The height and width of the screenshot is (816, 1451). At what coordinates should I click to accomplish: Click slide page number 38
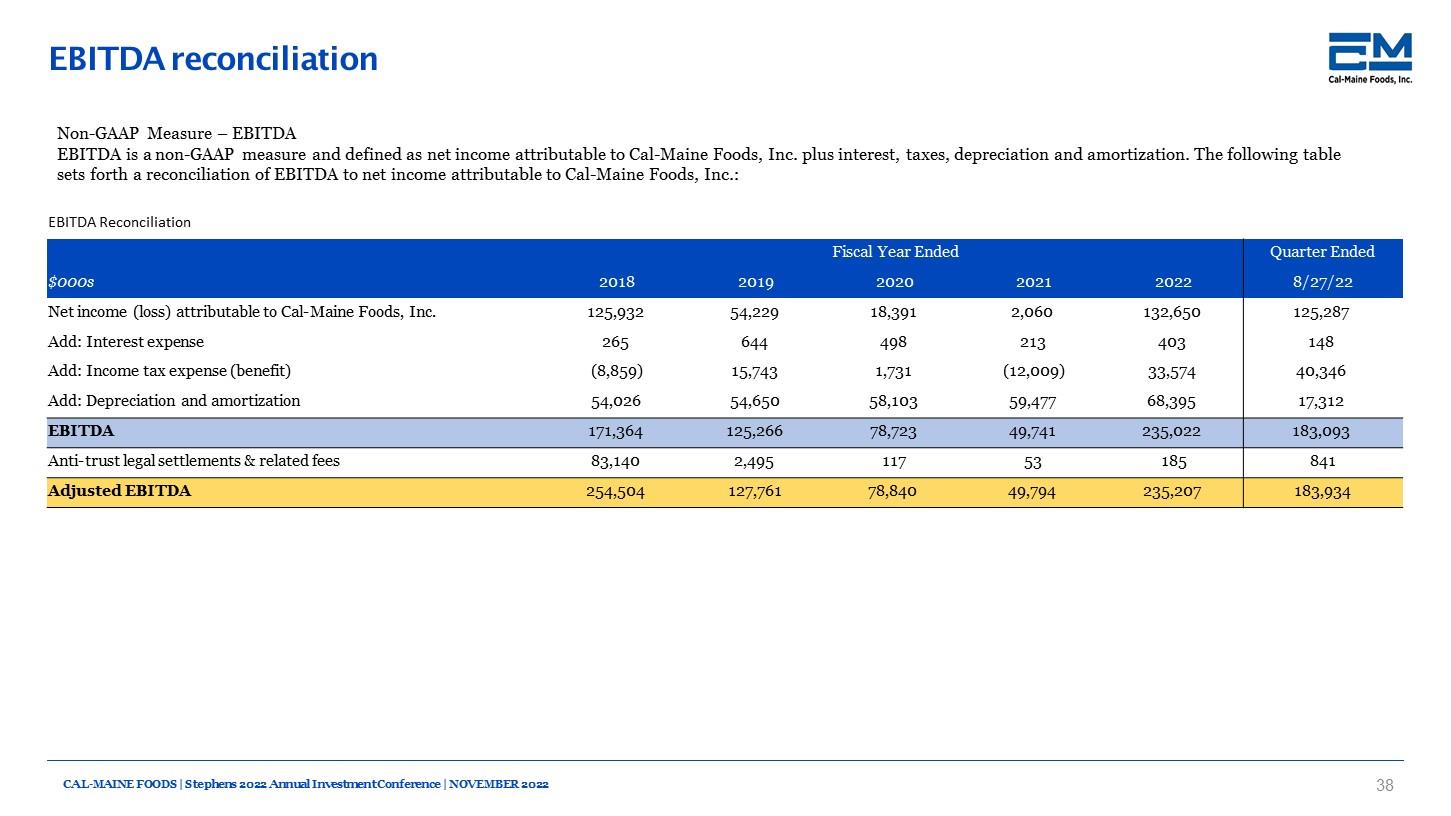(1385, 786)
